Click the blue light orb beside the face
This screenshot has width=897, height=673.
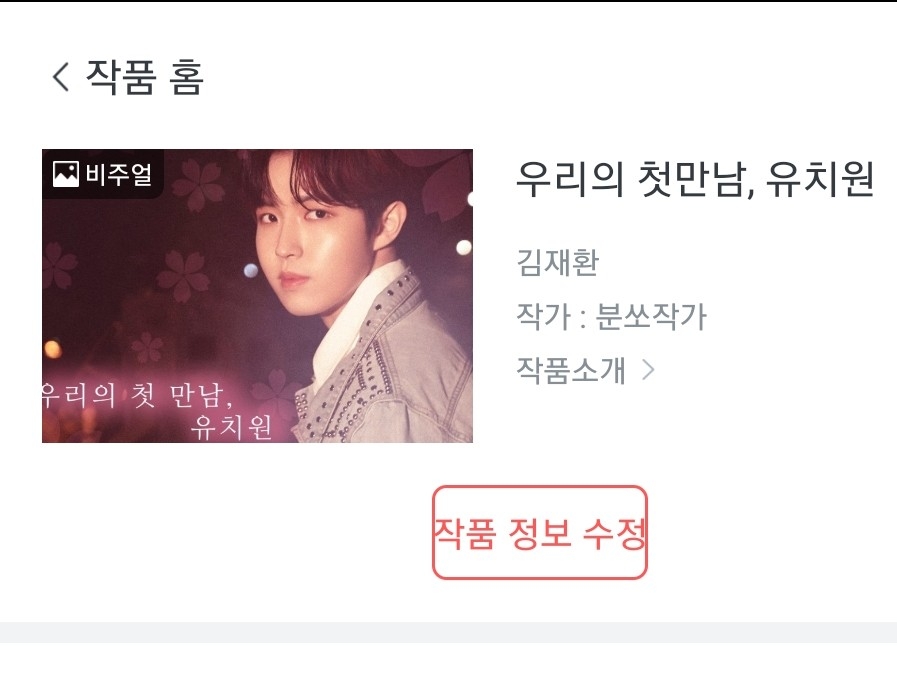coord(251,271)
